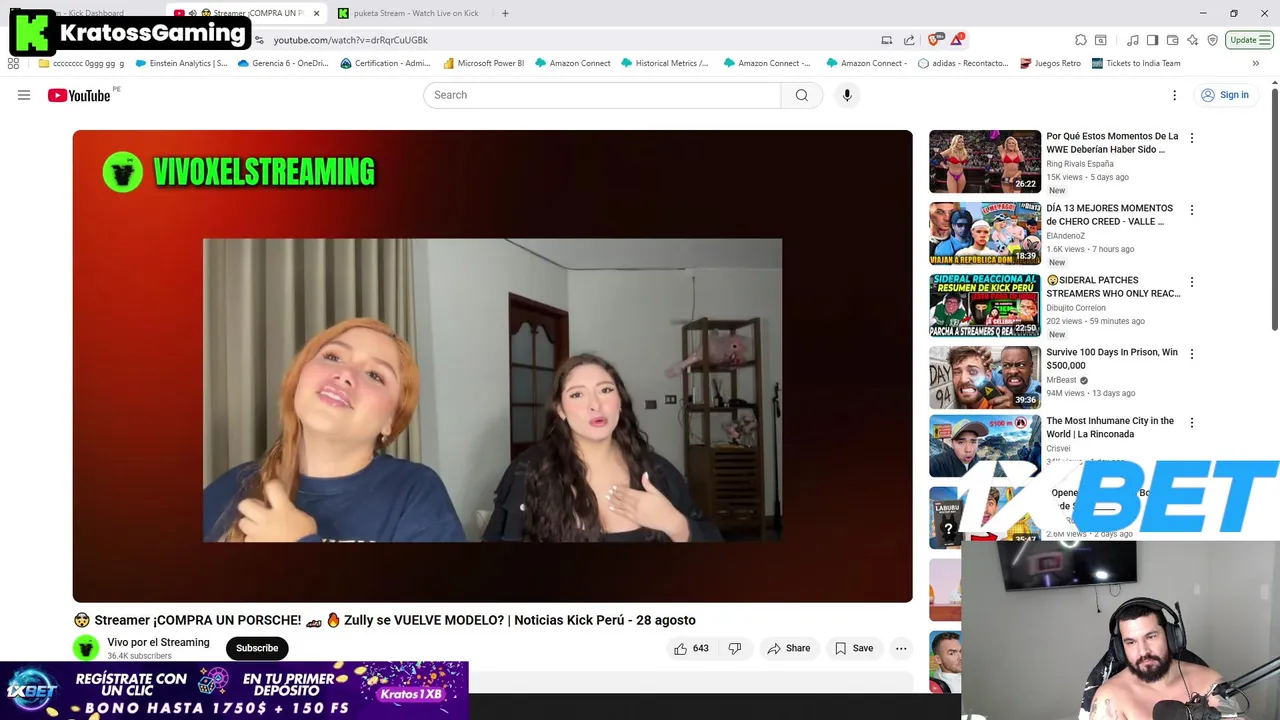Open more actions menu beside Save
Screen dimensions: 1280x720
click(901, 648)
